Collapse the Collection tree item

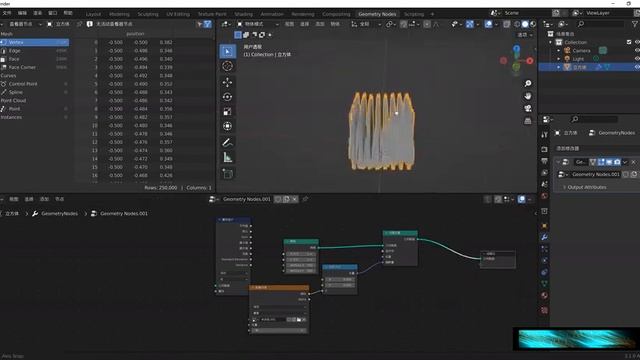tap(551, 42)
